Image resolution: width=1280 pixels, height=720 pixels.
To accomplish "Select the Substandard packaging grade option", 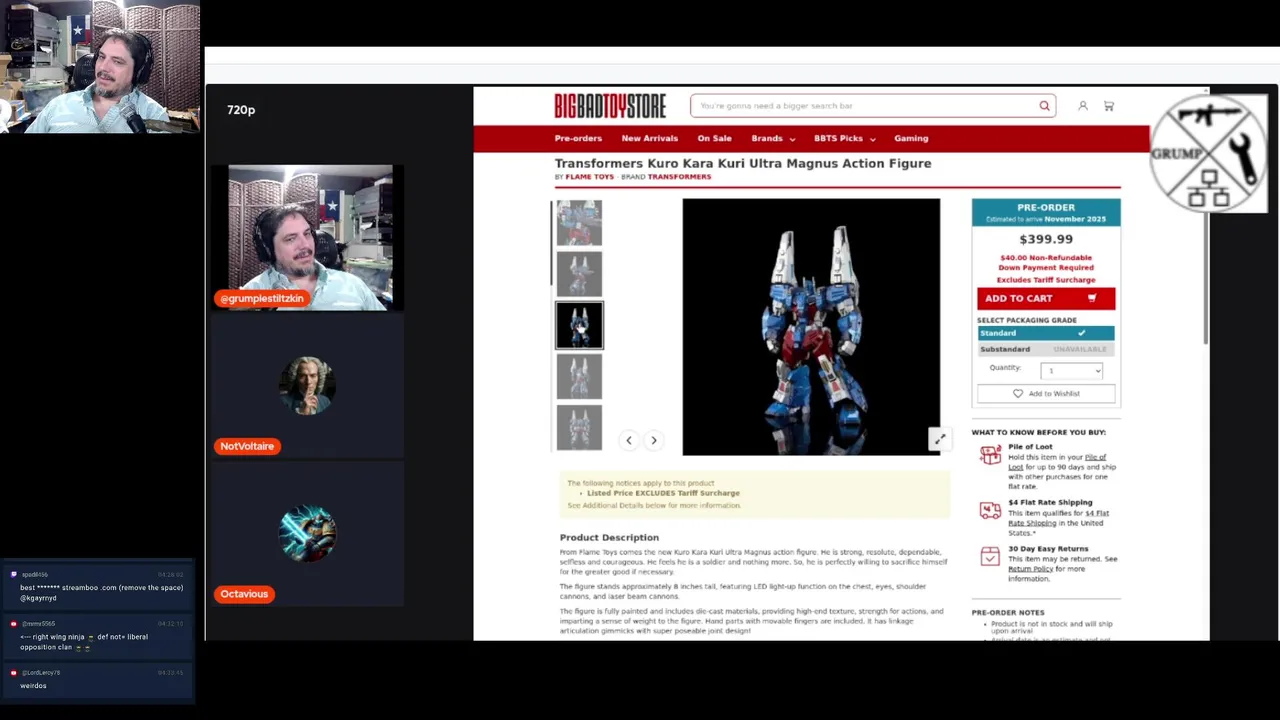I will pos(1045,349).
